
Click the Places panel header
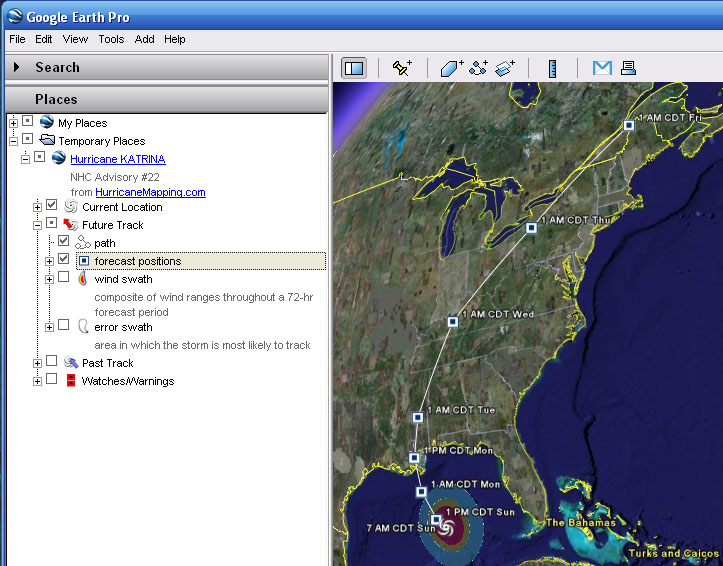pyautogui.click(x=166, y=99)
